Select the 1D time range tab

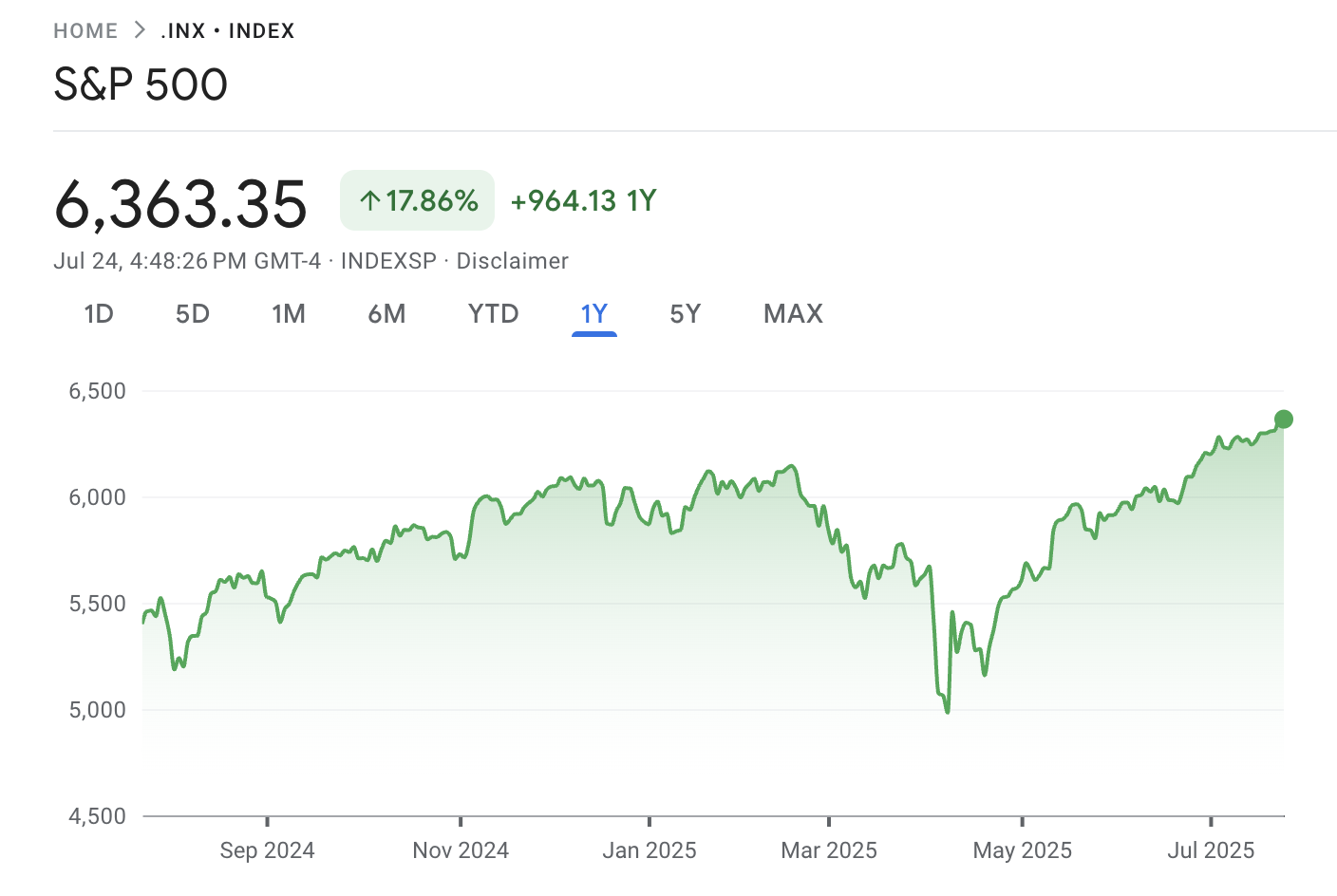pyautogui.click(x=99, y=314)
